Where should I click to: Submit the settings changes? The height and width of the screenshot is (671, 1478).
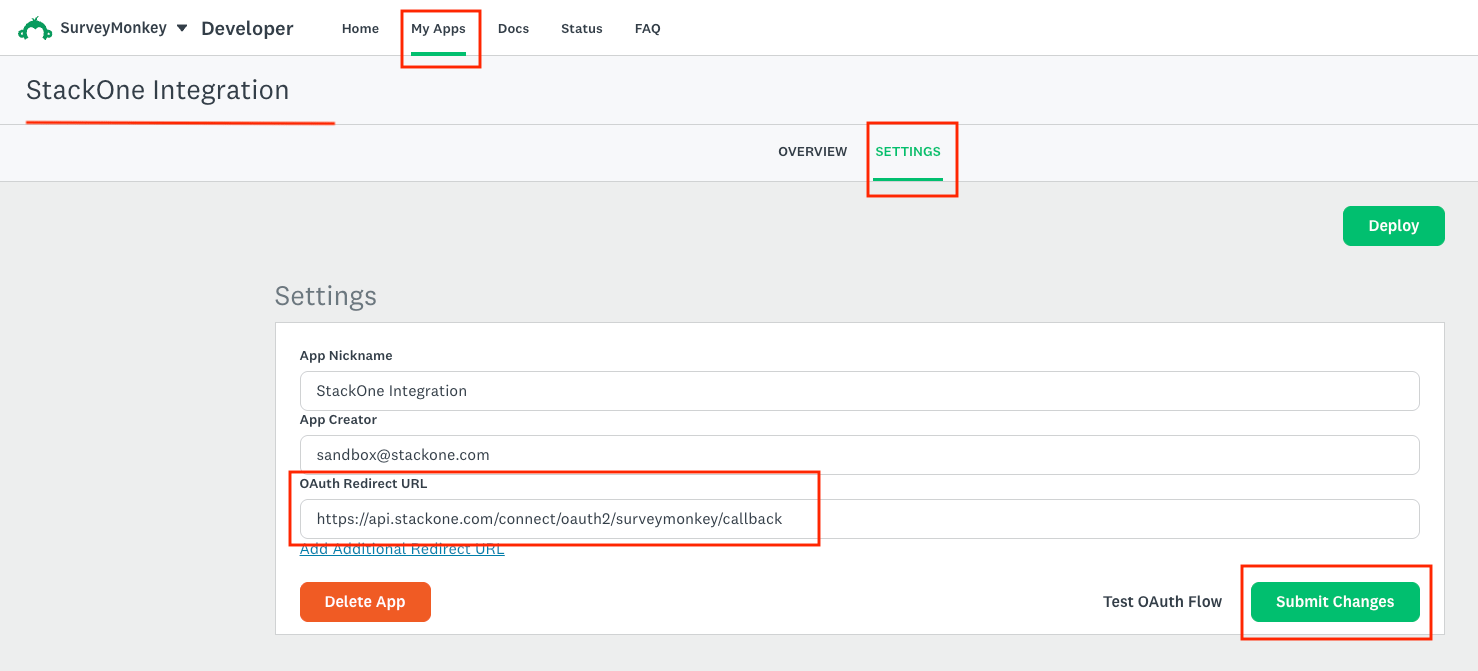(1335, 602)
